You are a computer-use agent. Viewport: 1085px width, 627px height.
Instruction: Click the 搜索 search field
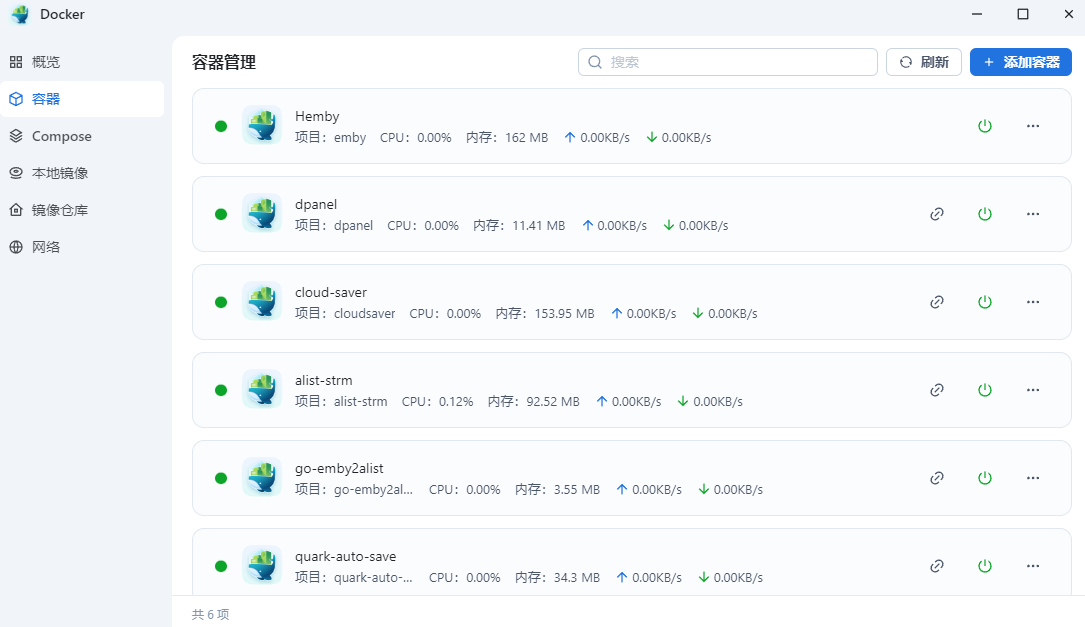[x=728, y=62]
